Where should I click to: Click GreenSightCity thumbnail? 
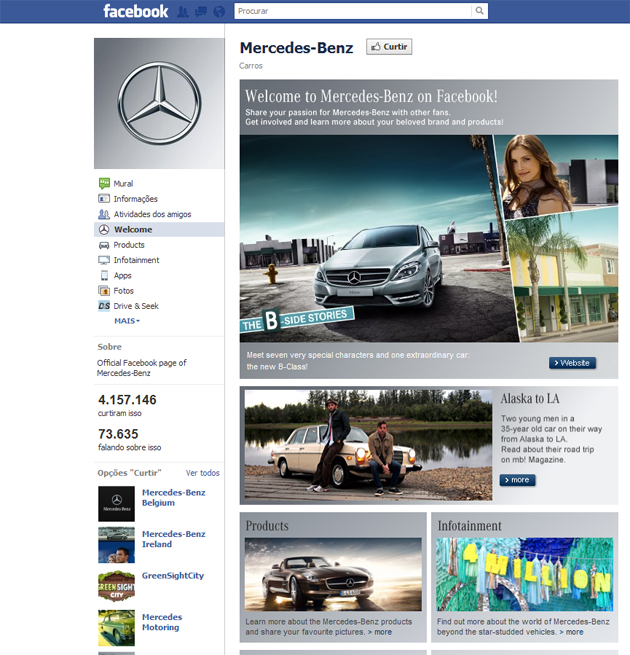(x=117, y=586)
